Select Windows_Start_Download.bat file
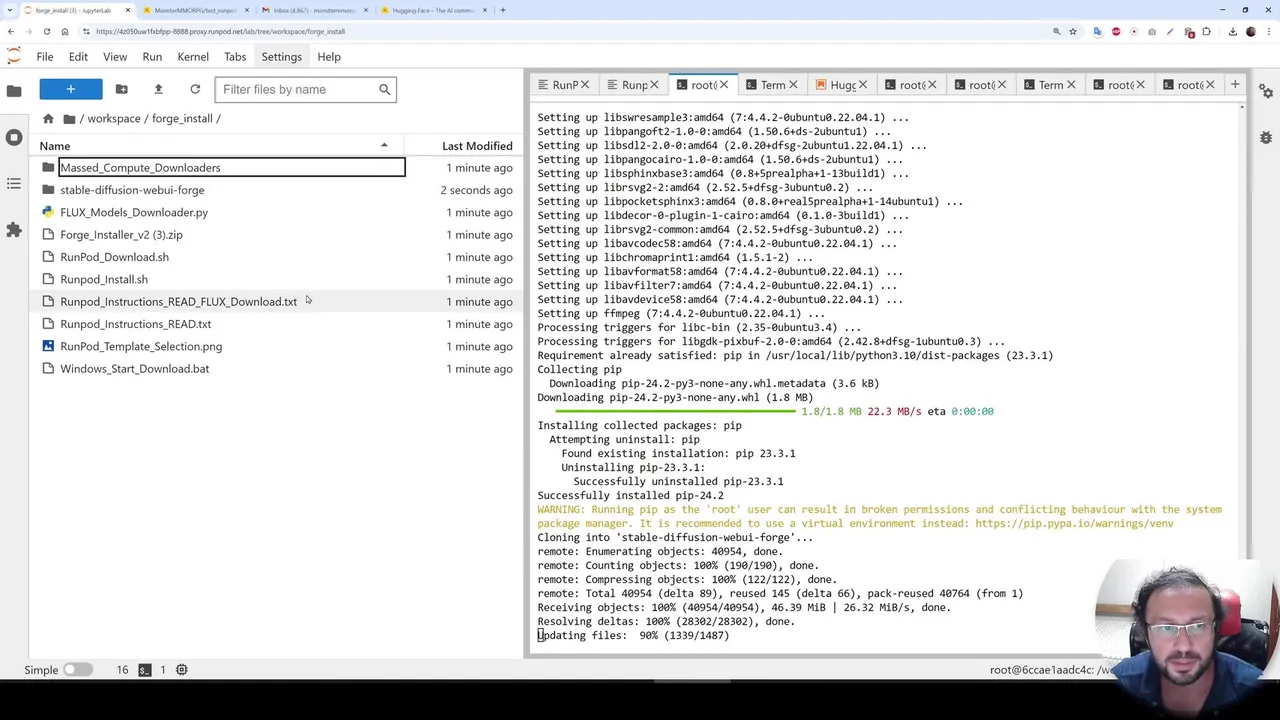 (276, 368)
